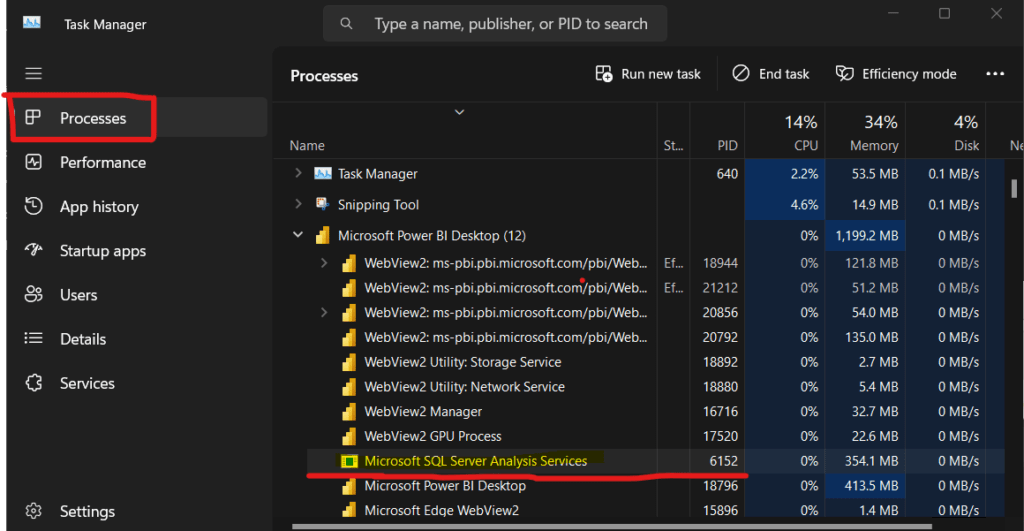Click the Efficiency mode leaf icon
This screenshot has height=531, width=1024.
click(844, 73)
